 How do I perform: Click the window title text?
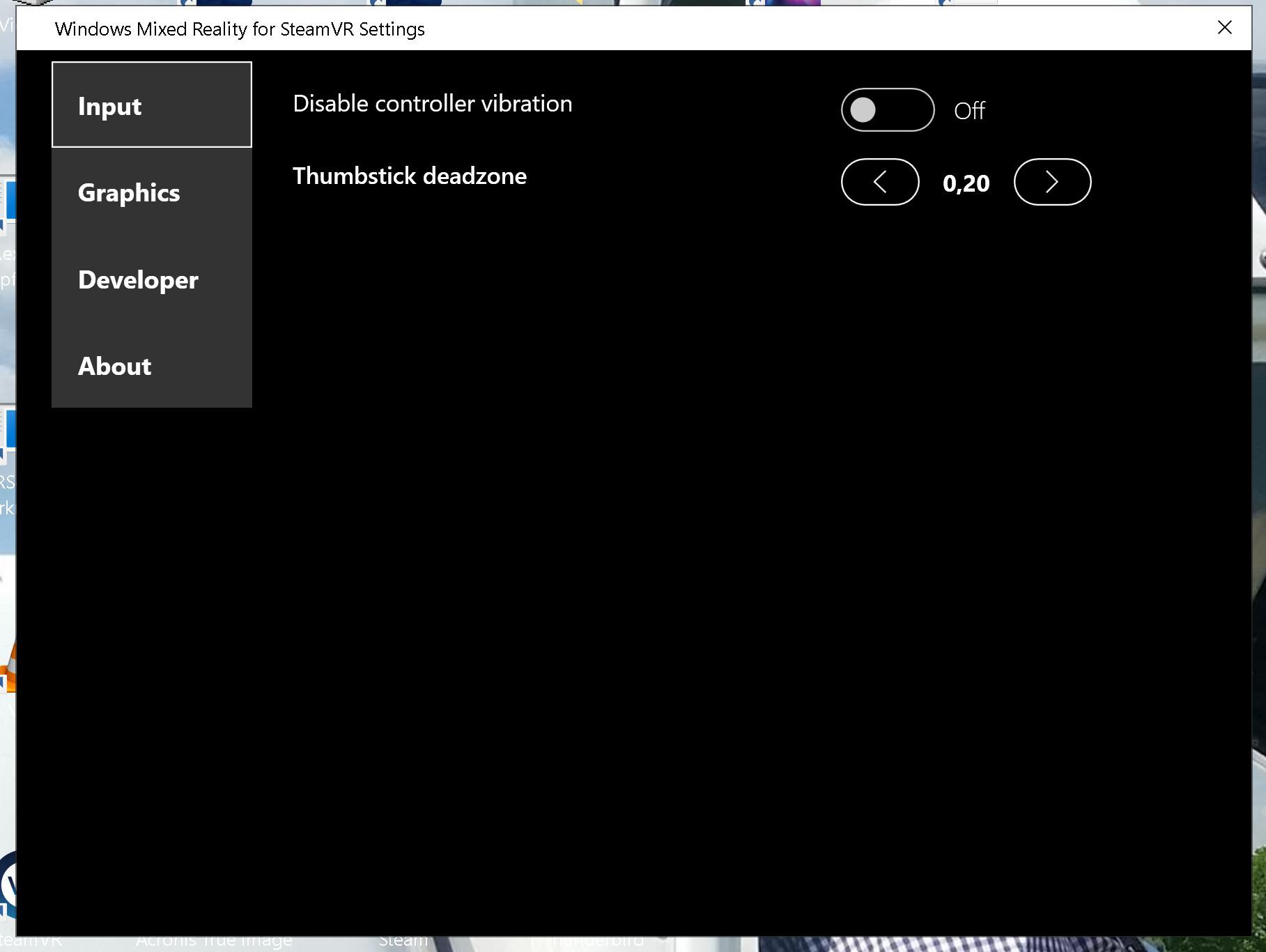coord(240,29)
